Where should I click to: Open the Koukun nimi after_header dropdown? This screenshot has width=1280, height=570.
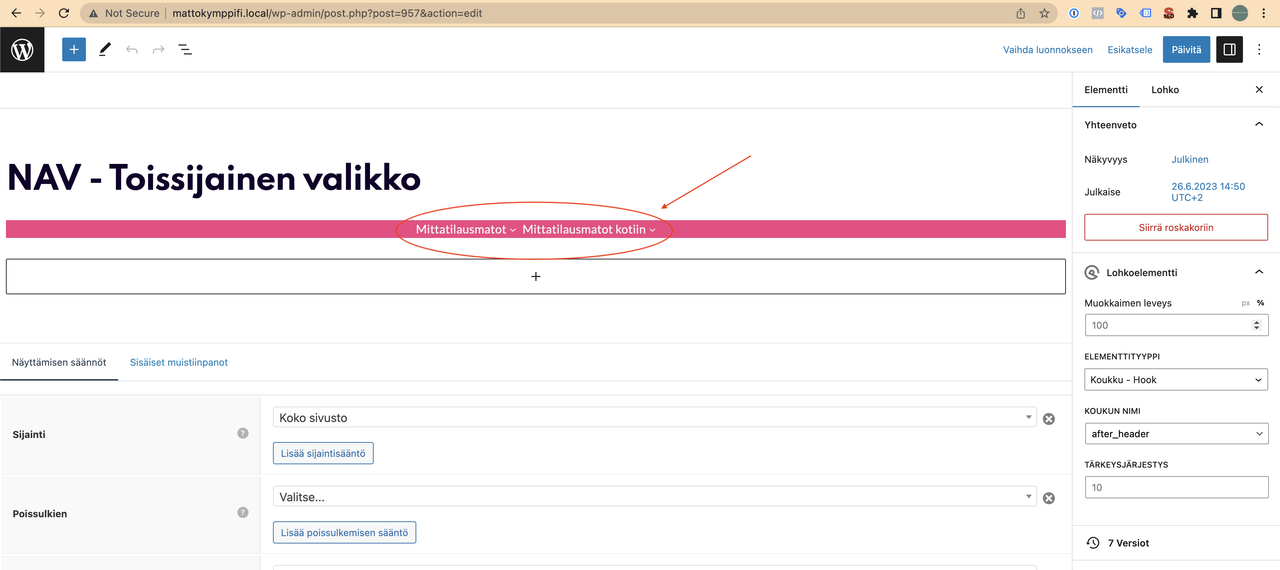[x=1176, y=434]
